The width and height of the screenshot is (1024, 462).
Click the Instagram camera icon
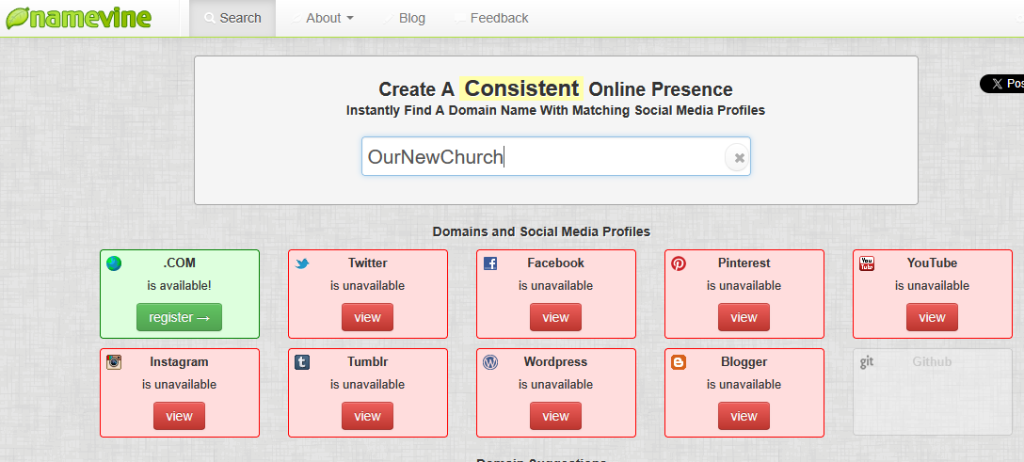pyautogui.click(x=114, y=362)
